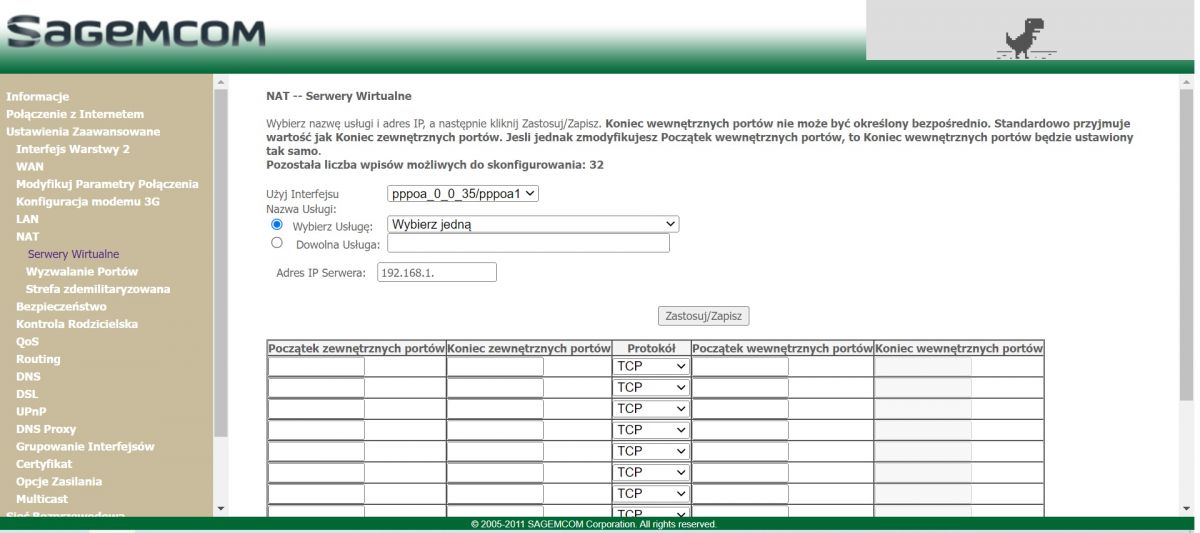Select the Wybierz Usługę radio button
The height and width of the screenshot is (533, 1200).
[277, 225]
